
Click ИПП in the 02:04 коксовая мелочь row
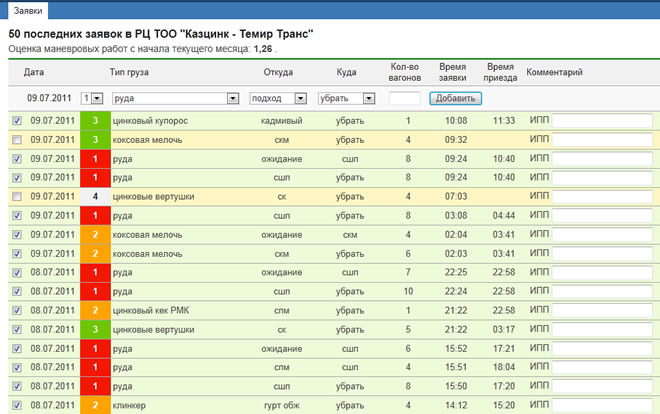[539, 234]
